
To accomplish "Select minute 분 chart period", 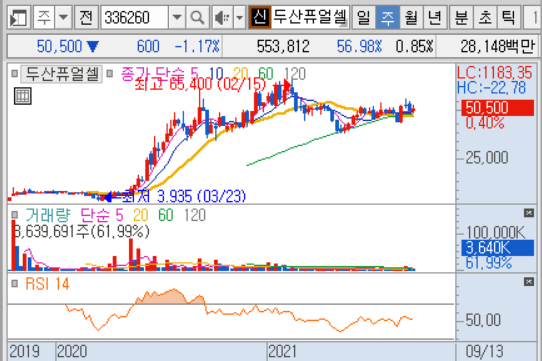I will [461, 17].
